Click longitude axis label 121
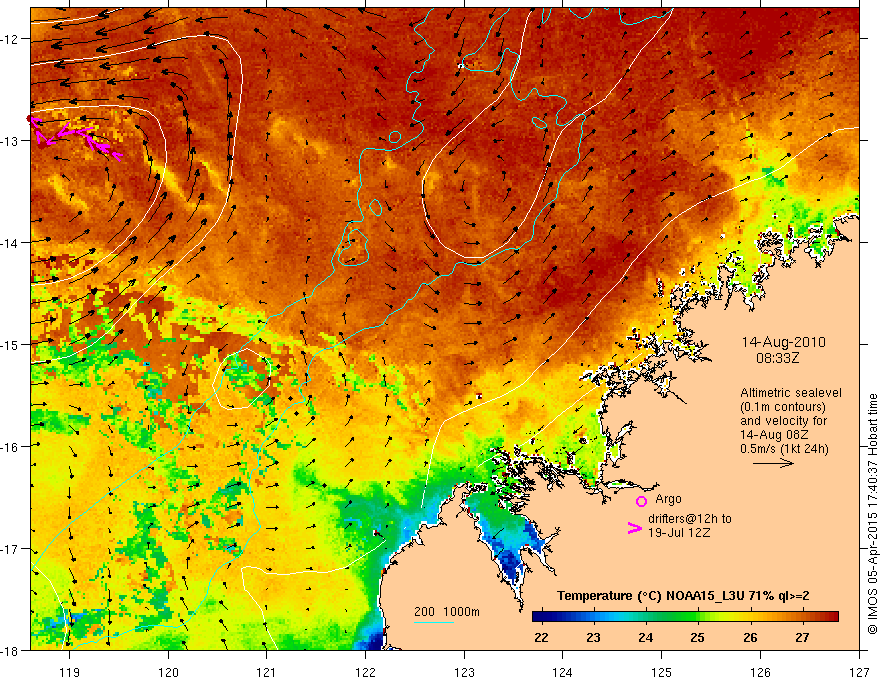Screen dimensions: 880x680 coord(267,672)
